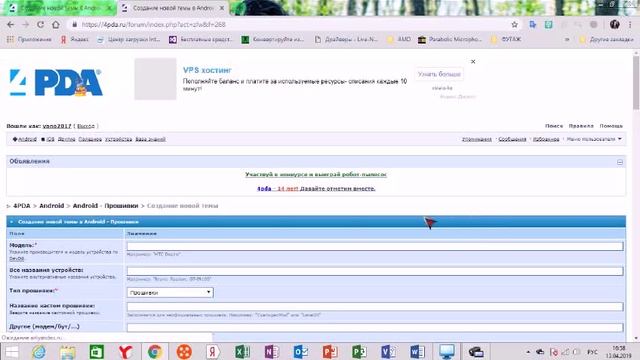The width and height of the screenshot is (640, 360).
Task: Launch Outlook from the taskbar
Action: pos(301,352)
